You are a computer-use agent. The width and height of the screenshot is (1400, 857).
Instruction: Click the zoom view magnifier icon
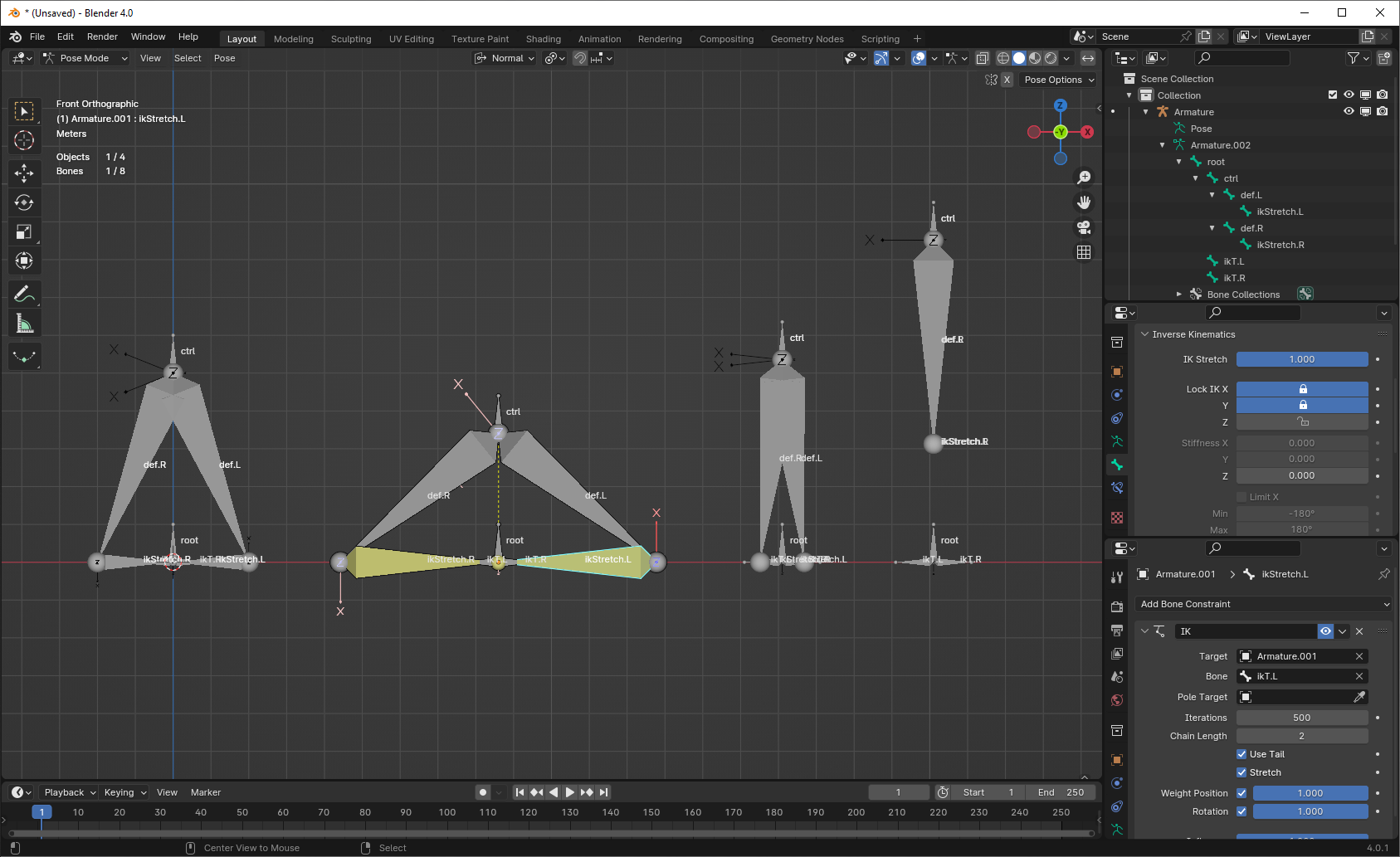1084,178
